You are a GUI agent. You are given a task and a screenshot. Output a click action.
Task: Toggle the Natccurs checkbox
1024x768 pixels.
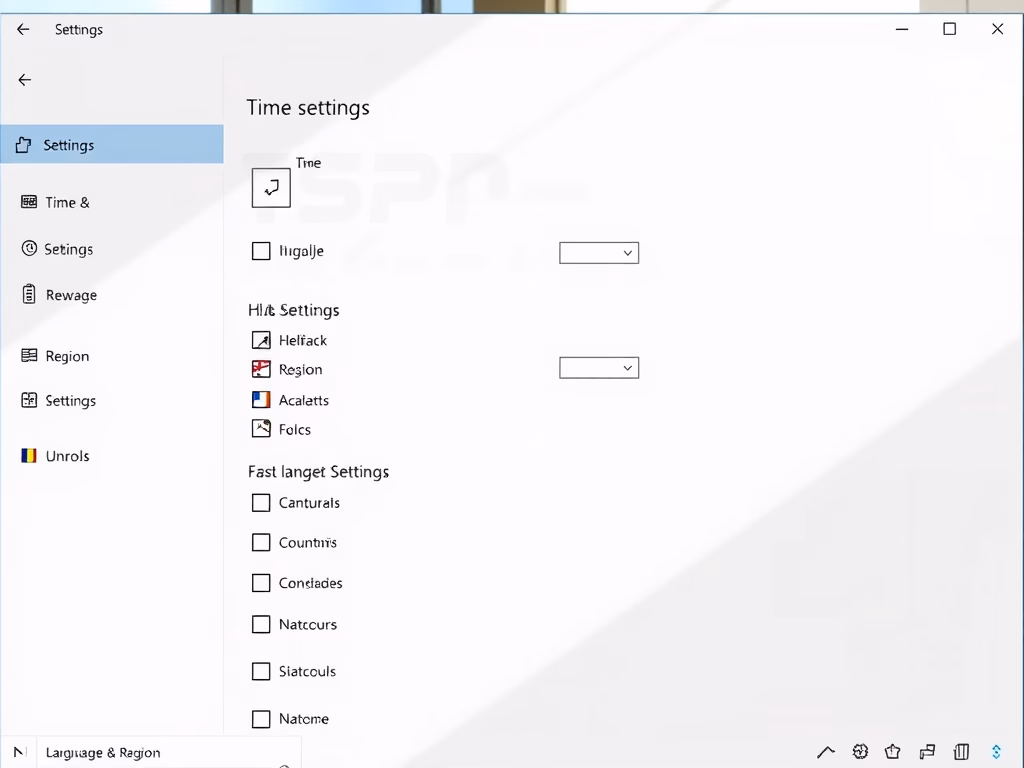[261, 624]
